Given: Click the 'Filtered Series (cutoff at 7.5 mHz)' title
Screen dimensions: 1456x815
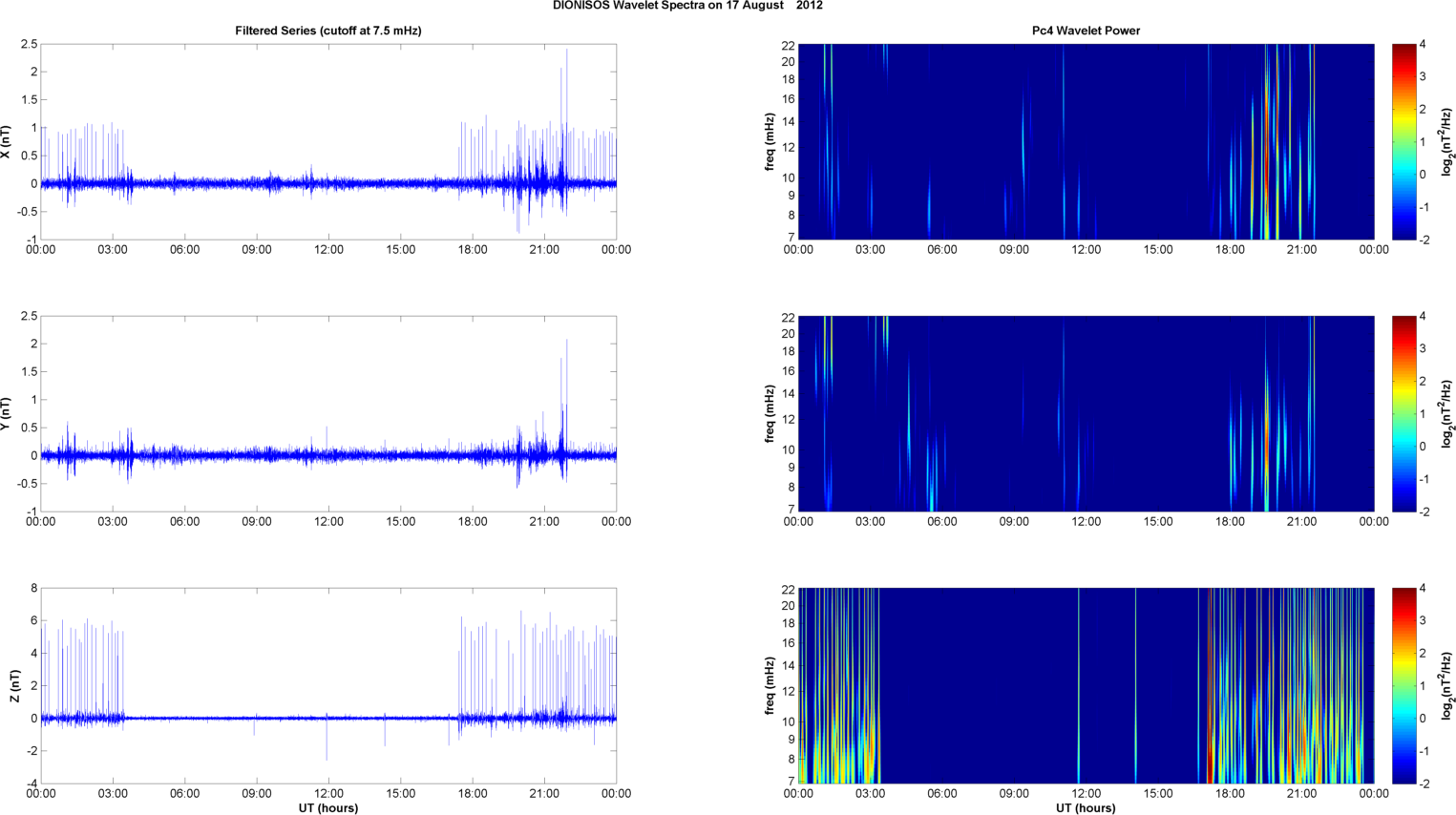Looking at the screenshot, I should tap(328, 31).
